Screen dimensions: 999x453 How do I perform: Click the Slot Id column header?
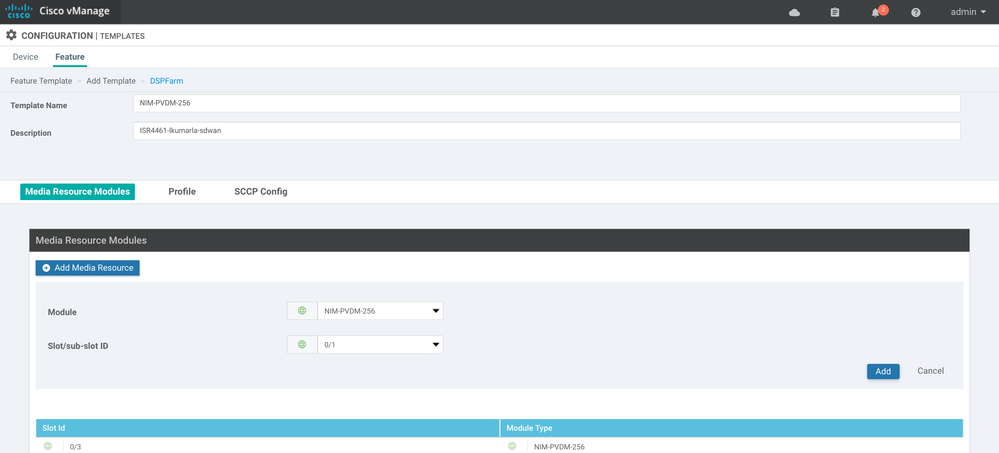(x=268, y=428)
